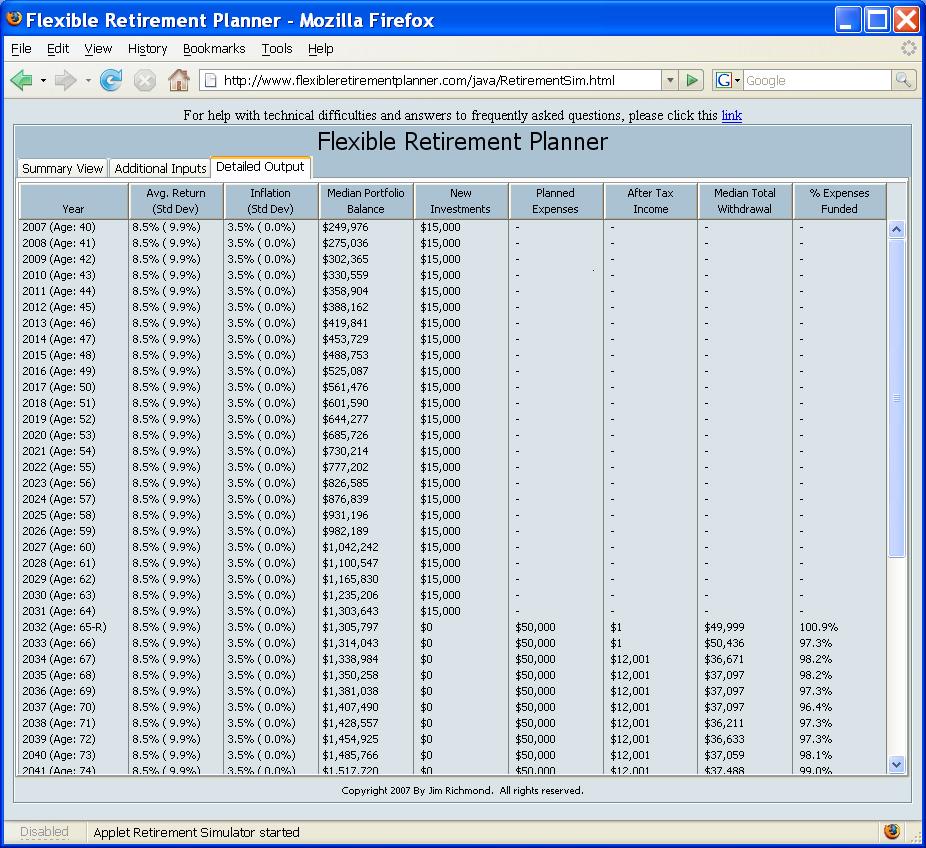Click the Disabled status bar label
The width and height of the screenshot is (926, 848).
tap(44, 831)
